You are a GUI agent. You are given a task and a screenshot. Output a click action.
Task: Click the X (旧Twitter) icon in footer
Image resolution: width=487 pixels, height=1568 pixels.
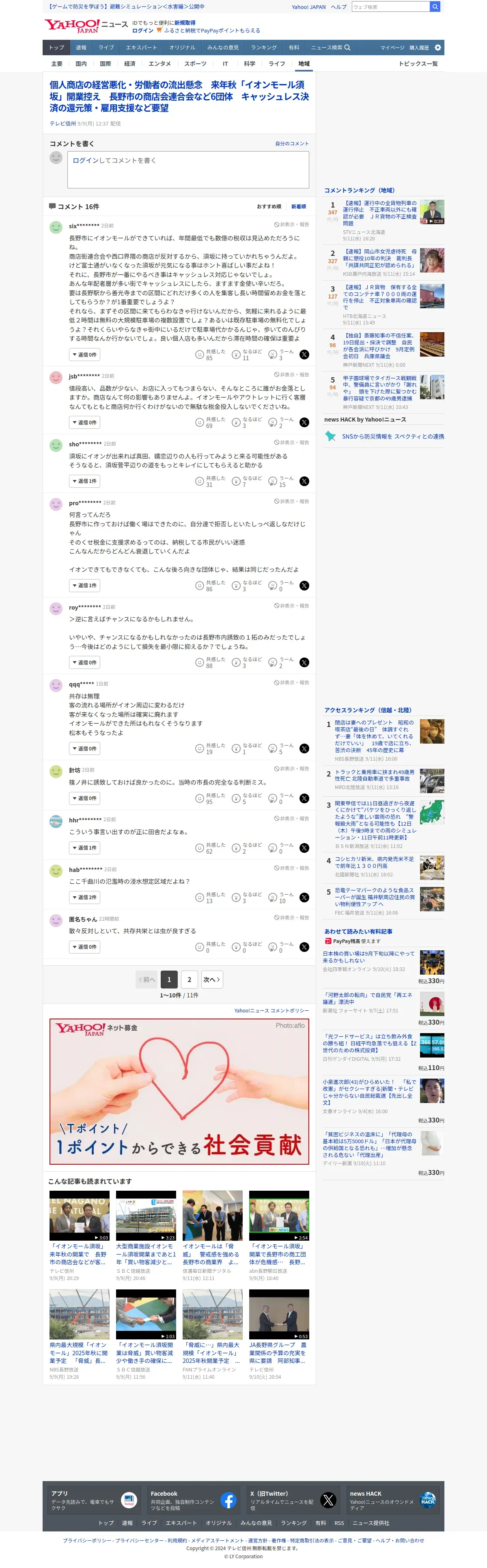[x=328, y=1501]
